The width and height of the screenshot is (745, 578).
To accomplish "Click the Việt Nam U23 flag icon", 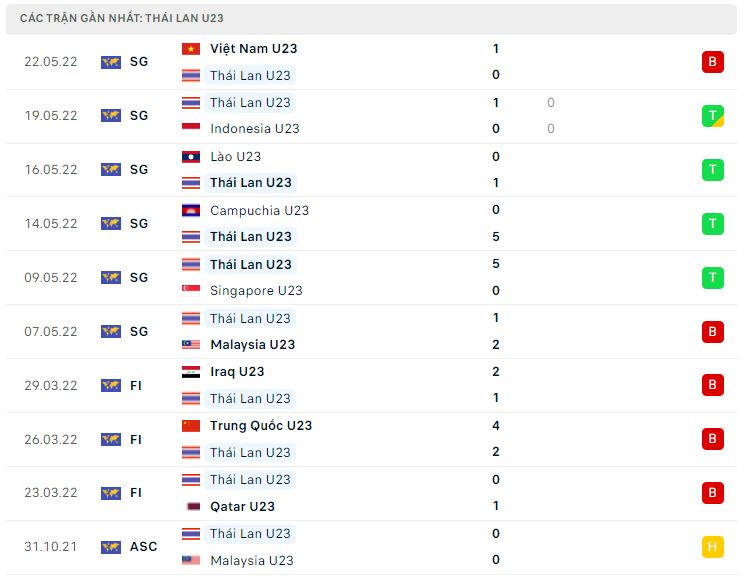I will coord(191,49).
